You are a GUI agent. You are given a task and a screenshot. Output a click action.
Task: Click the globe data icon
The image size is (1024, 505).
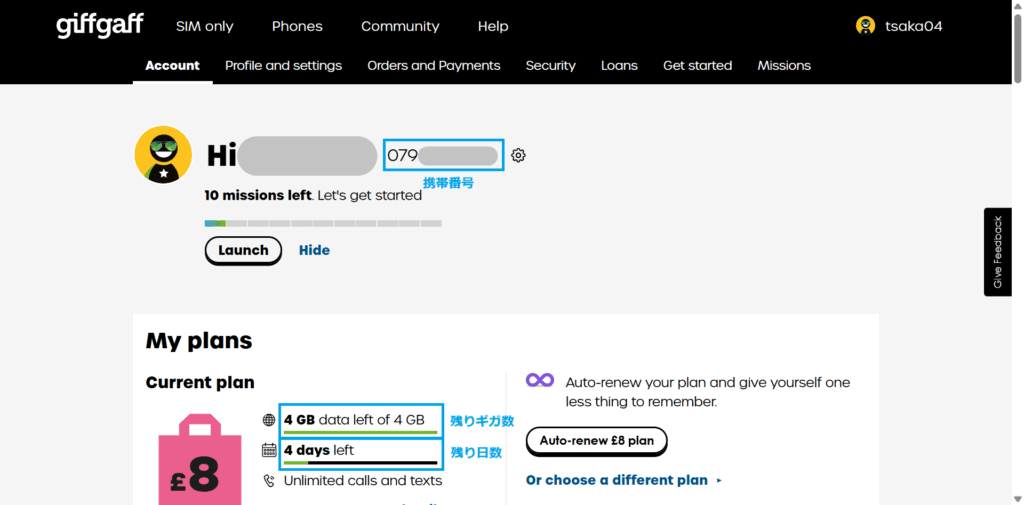268,419
